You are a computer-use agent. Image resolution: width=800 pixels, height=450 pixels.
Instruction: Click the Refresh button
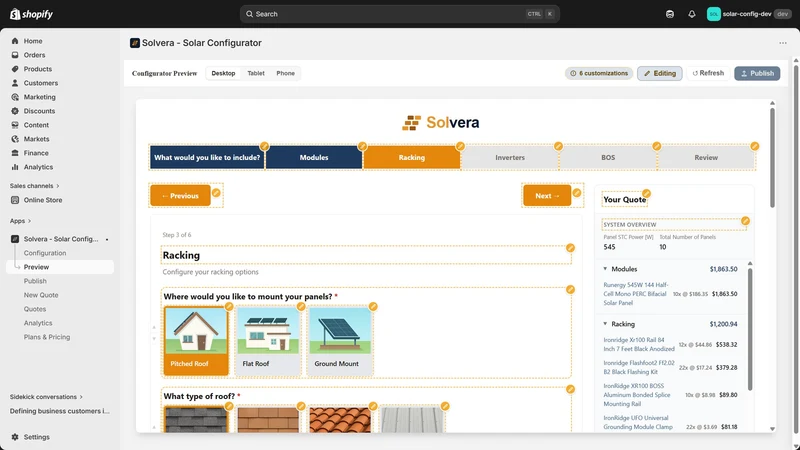708,73
